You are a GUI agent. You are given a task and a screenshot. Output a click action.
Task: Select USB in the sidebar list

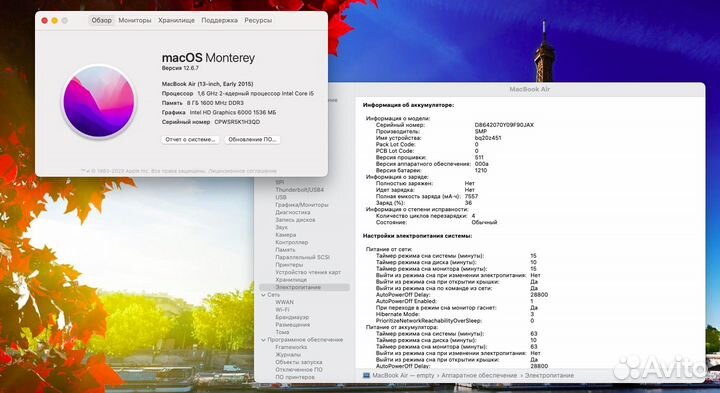click(281, 197)
